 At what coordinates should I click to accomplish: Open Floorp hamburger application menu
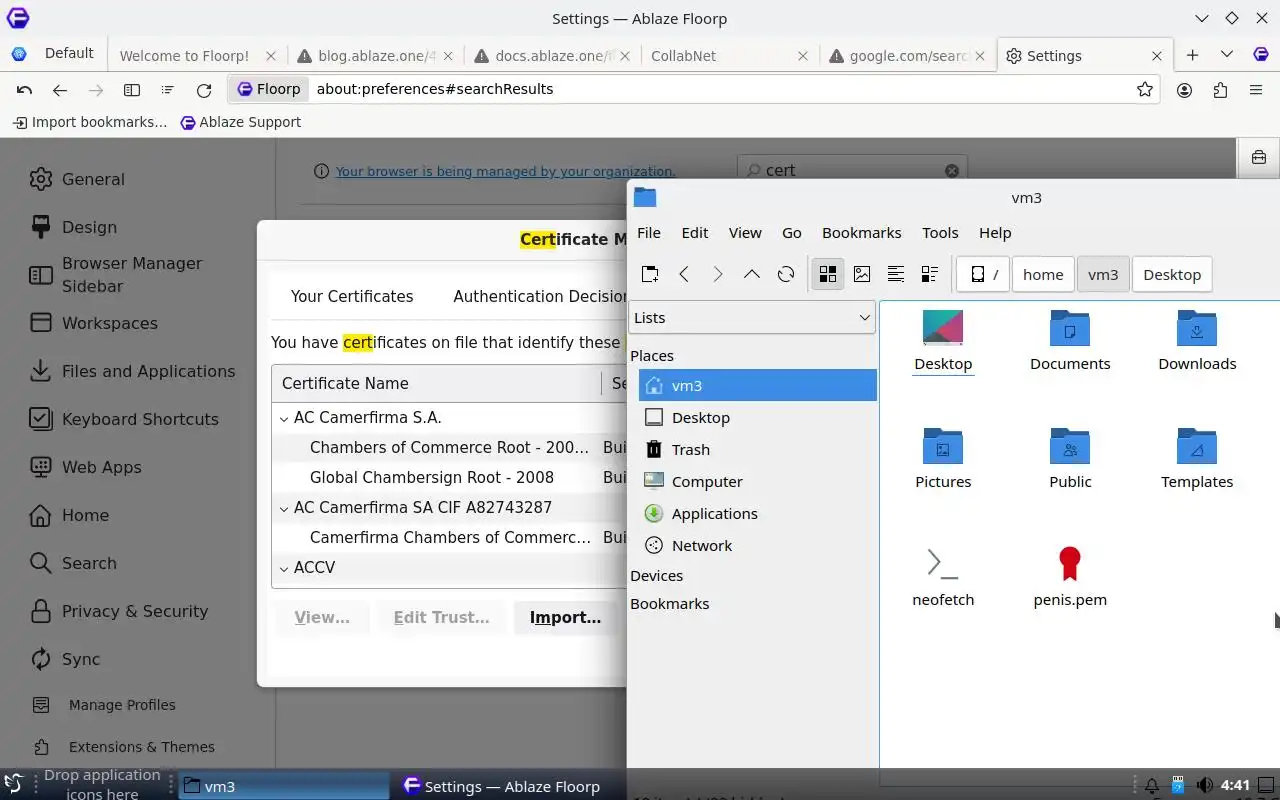click(1256, 90)
